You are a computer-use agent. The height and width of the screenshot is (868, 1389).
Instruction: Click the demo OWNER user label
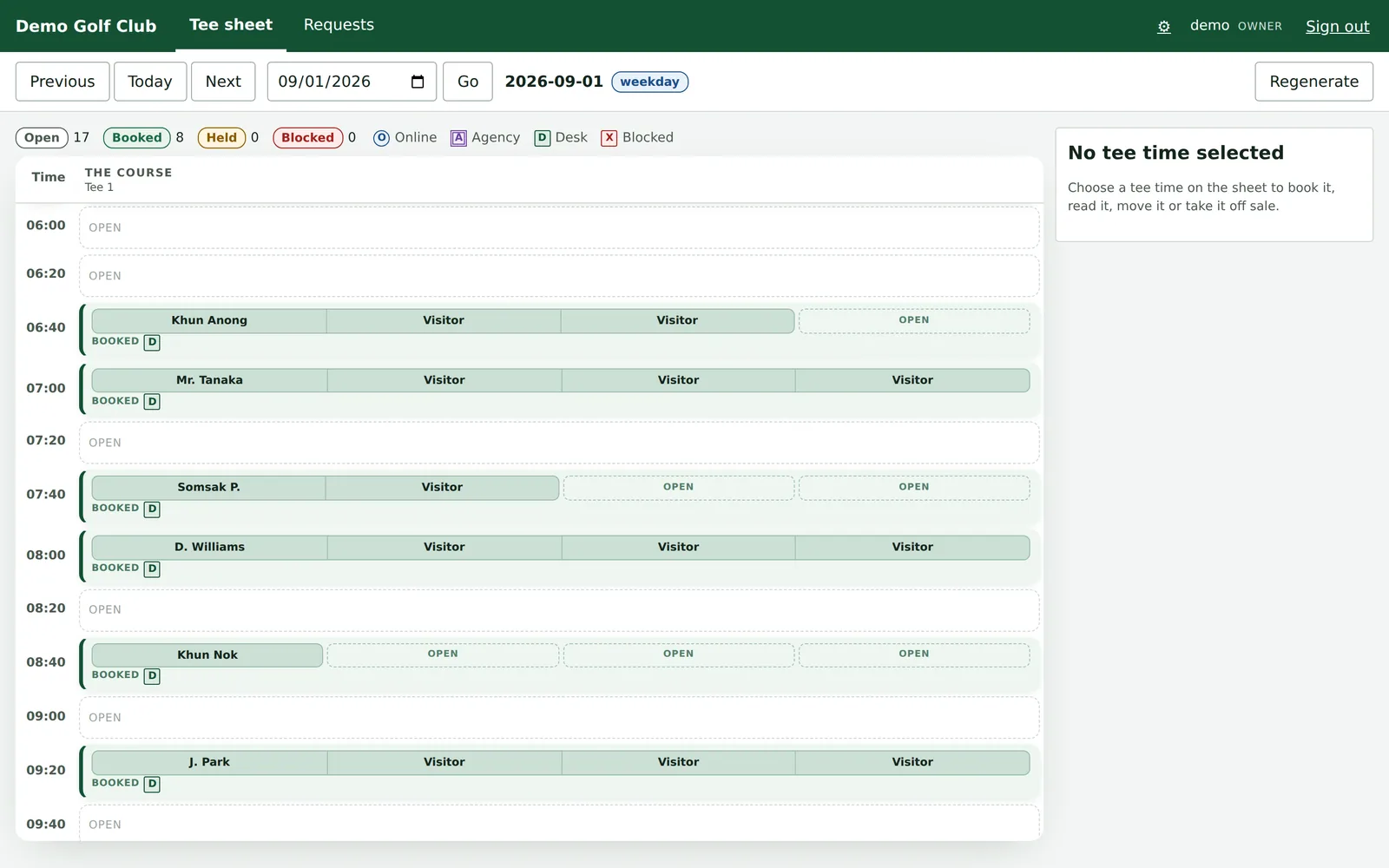tap(1235, 26)
